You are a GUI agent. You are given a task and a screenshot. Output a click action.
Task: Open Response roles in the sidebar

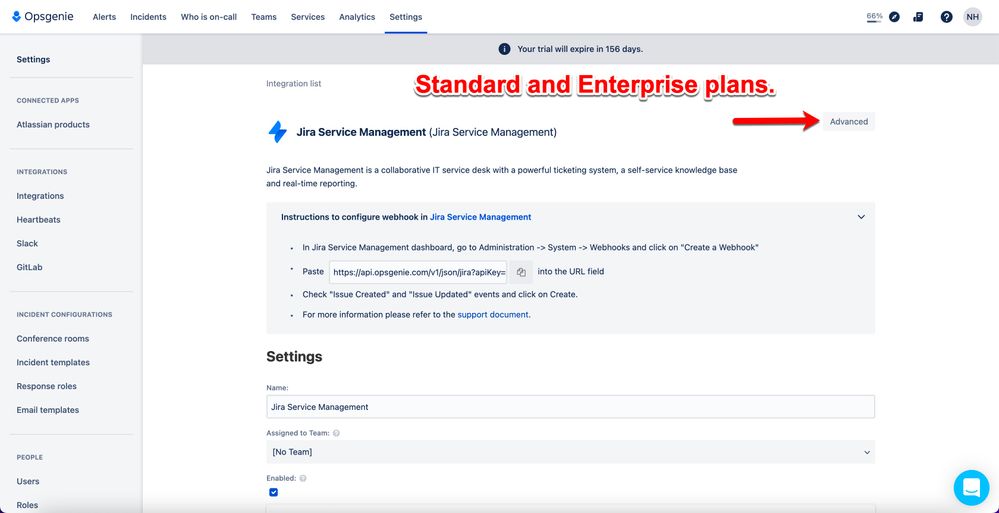(47, 386)
